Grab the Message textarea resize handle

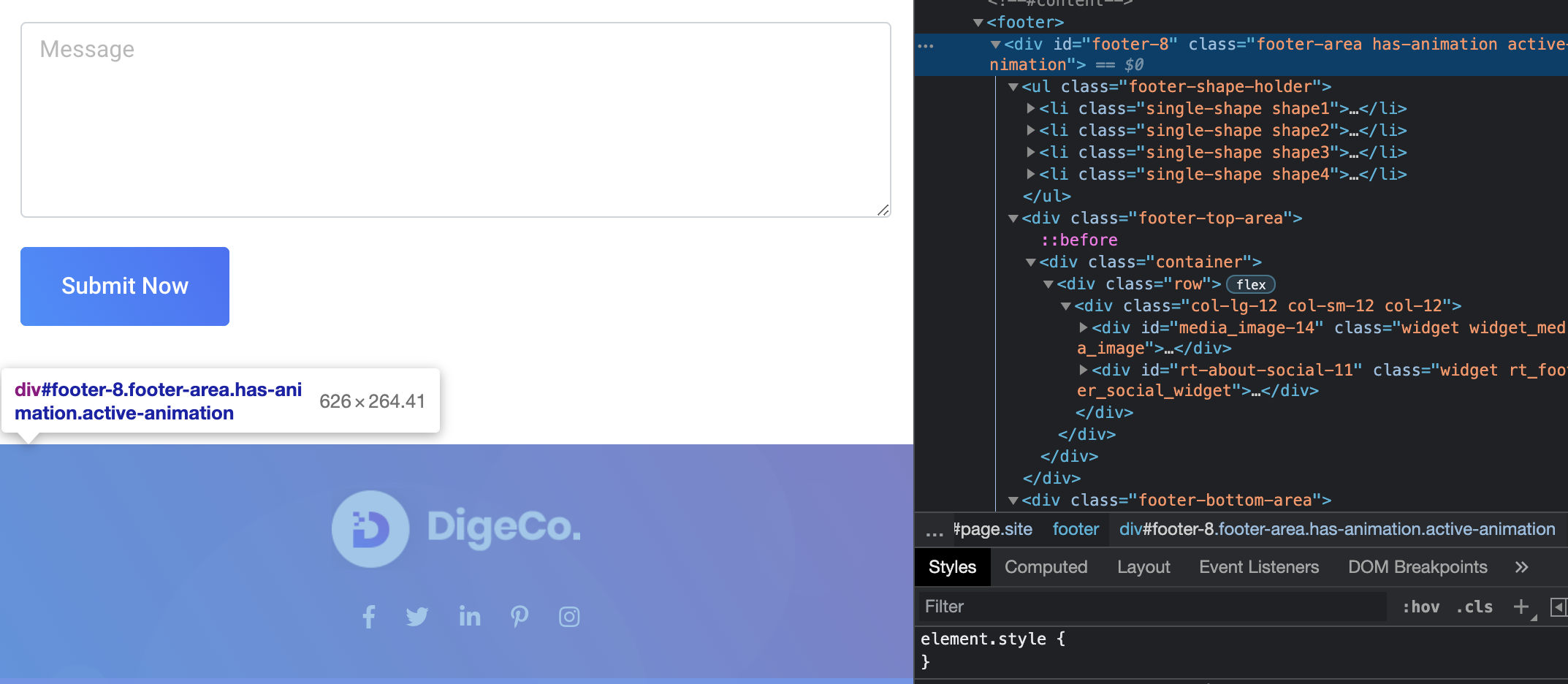point(883,210)
